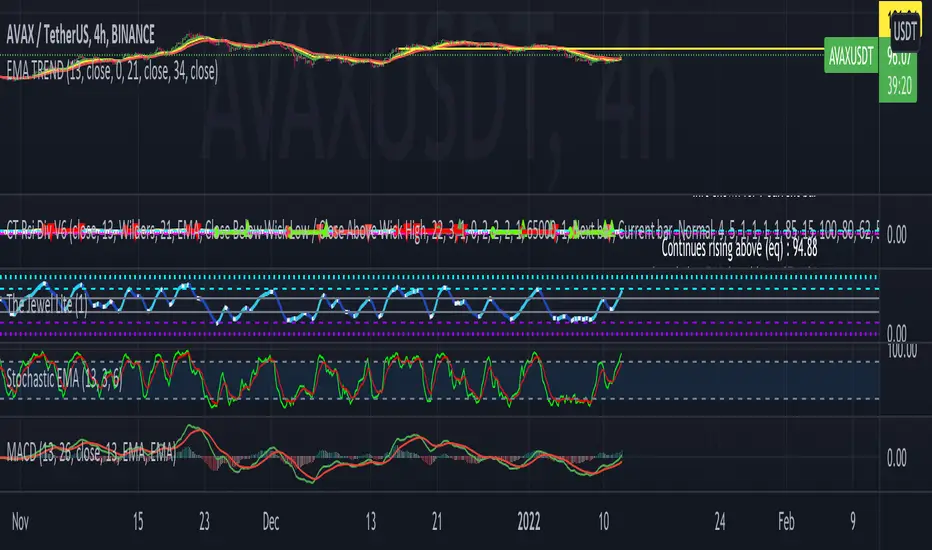Click the 2022 label on time axis
This screenshot has width=932, height=550.
528,522
